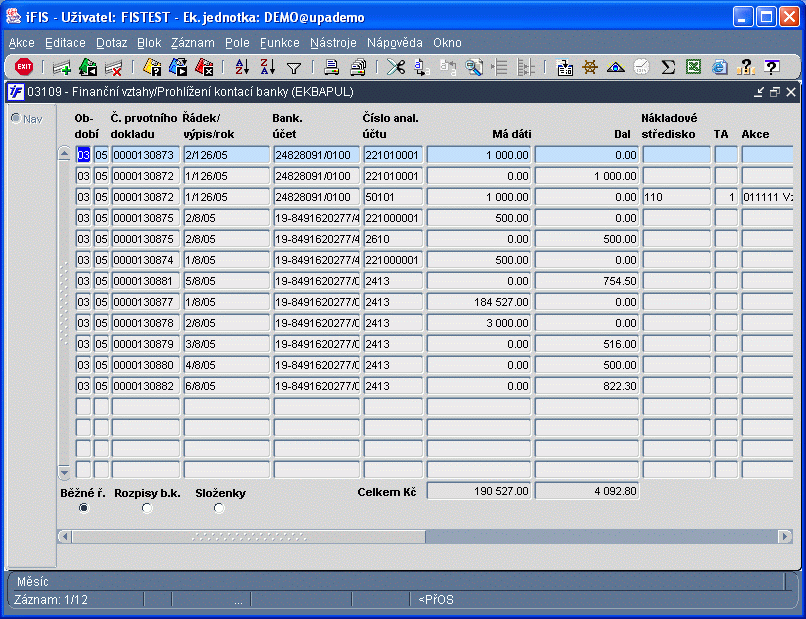Select the Běžné ř. radio button
This screenshot has height=619, width=806.
click(83, 508)
